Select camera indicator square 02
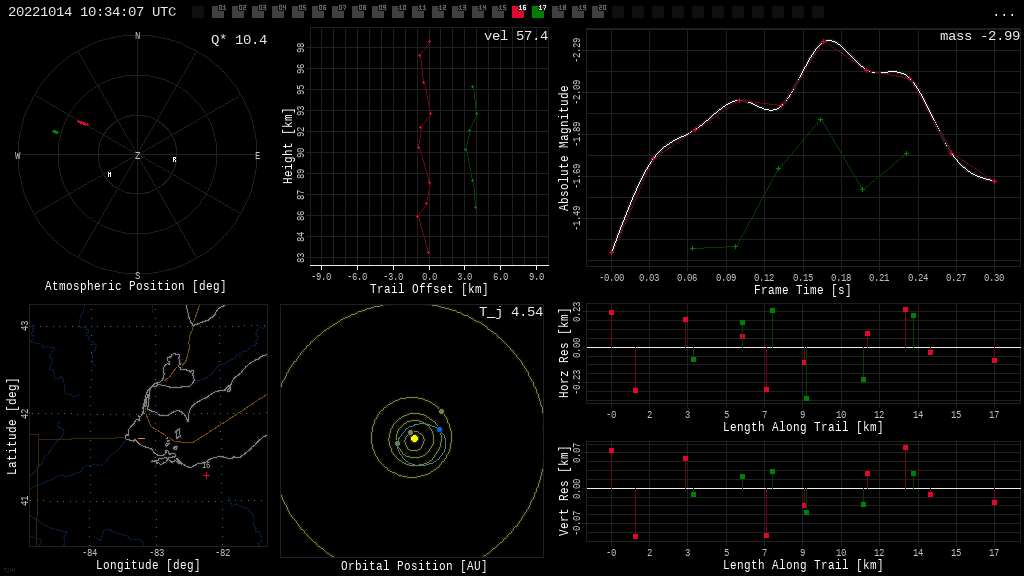 [x=238, y=12]
